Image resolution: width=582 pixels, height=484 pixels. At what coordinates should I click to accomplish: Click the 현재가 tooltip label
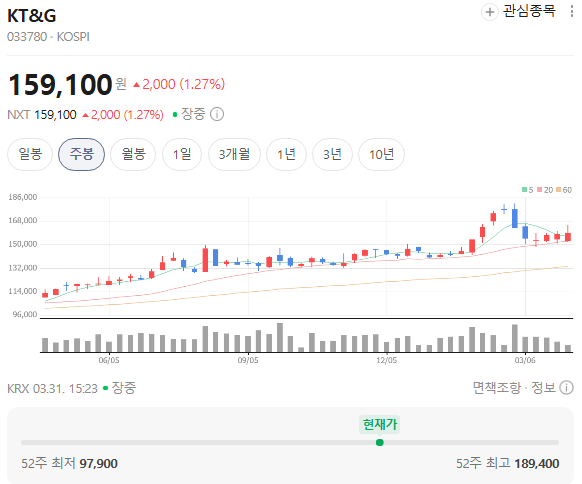click(x=379, y=424)
